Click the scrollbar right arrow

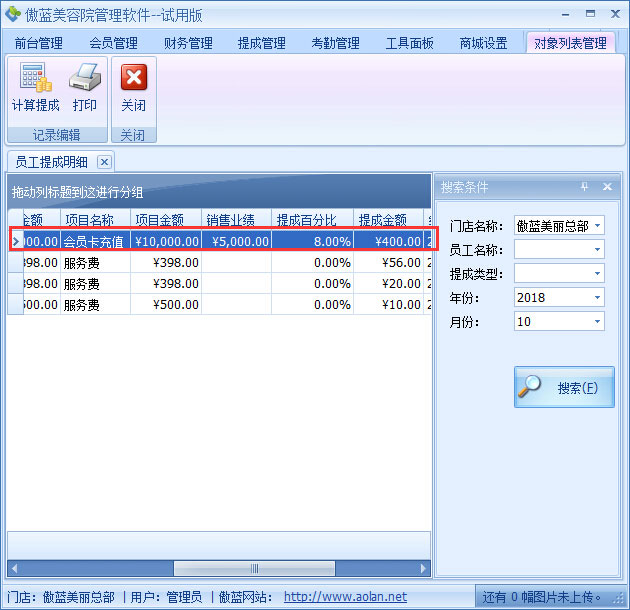pos(423,568)
